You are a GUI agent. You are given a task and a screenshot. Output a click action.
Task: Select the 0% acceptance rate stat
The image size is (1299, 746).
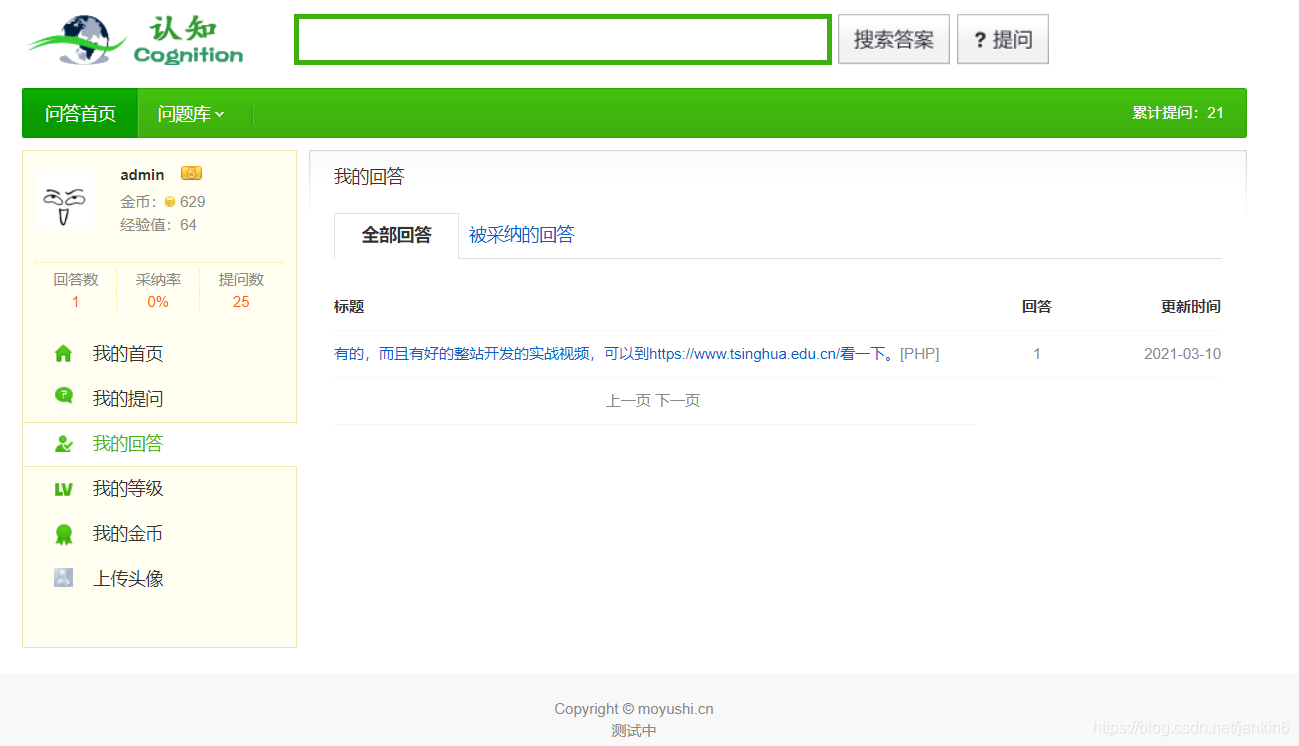click(158, 301)
